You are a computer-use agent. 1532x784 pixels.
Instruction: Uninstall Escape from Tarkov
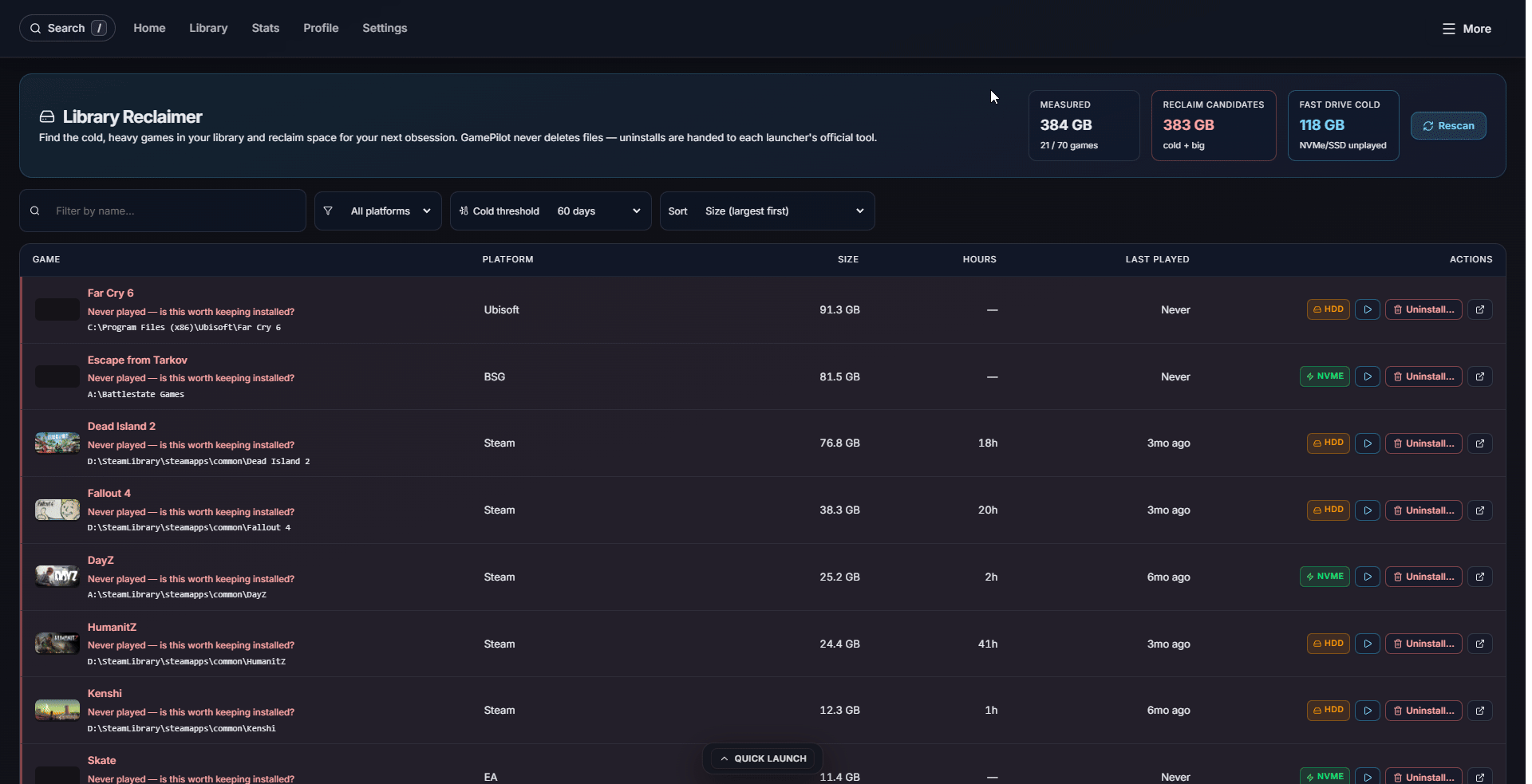pos(1423,376)
